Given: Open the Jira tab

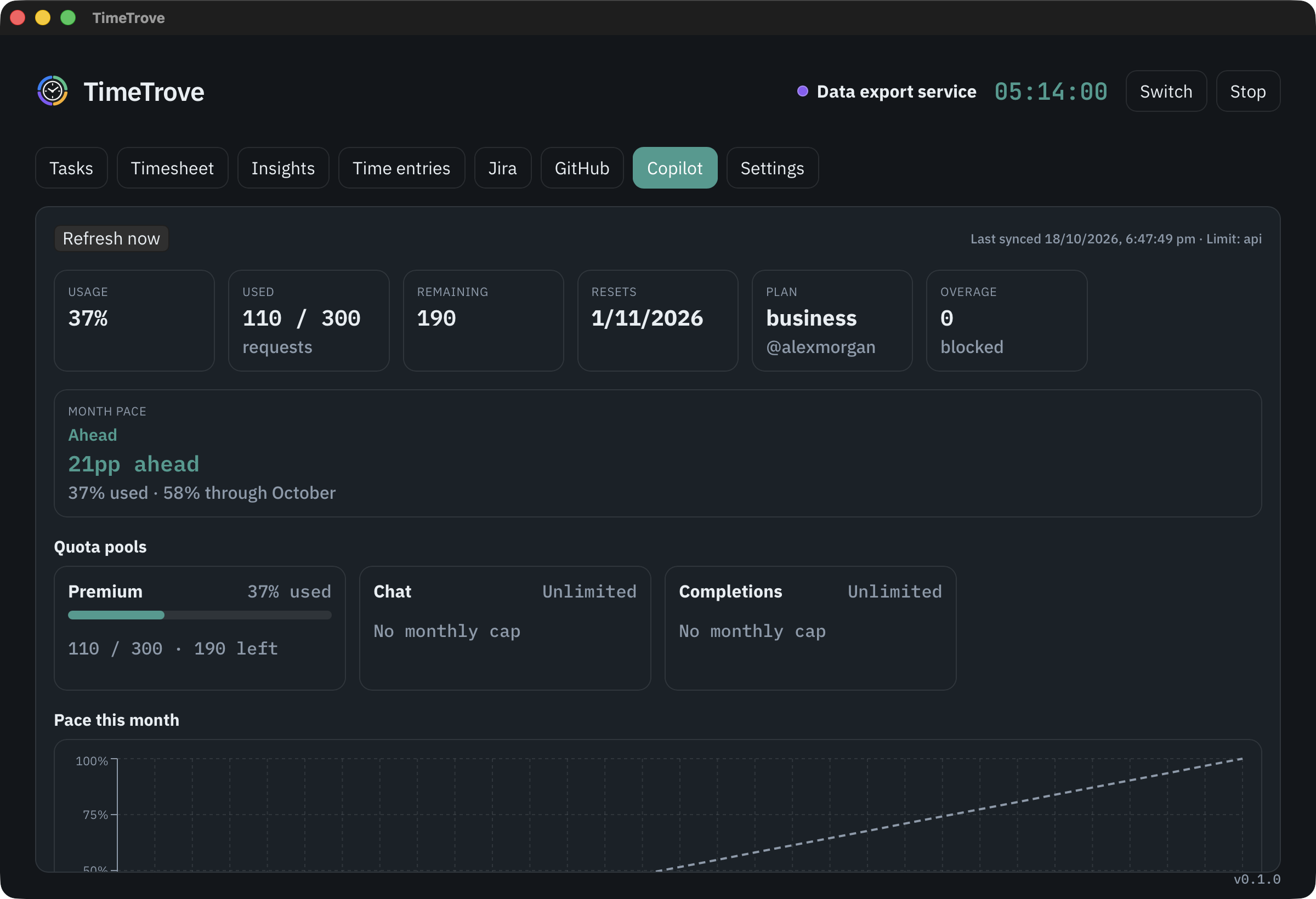Looking at the screenshot, I should tap(503, 168).
